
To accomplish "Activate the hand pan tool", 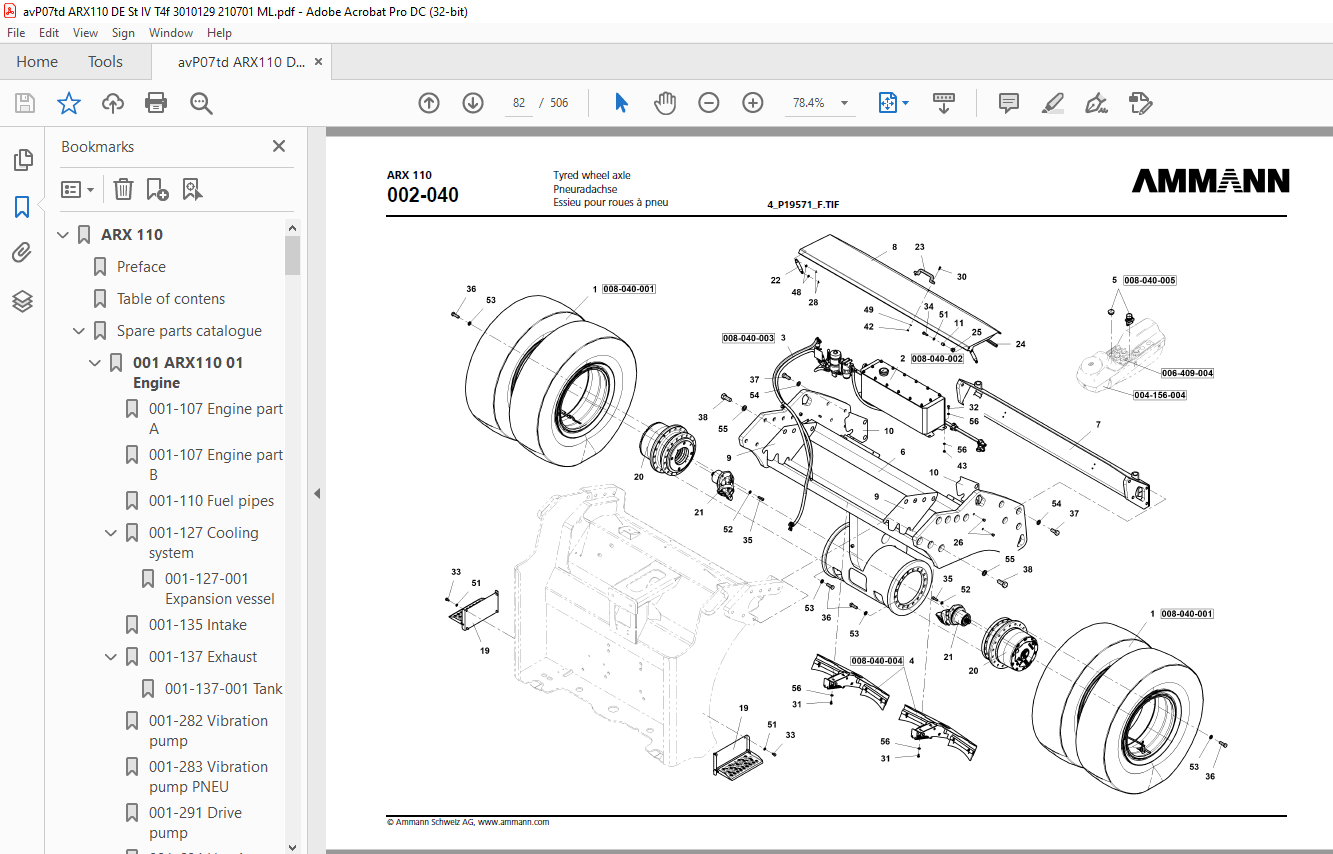I will point(665,103).
